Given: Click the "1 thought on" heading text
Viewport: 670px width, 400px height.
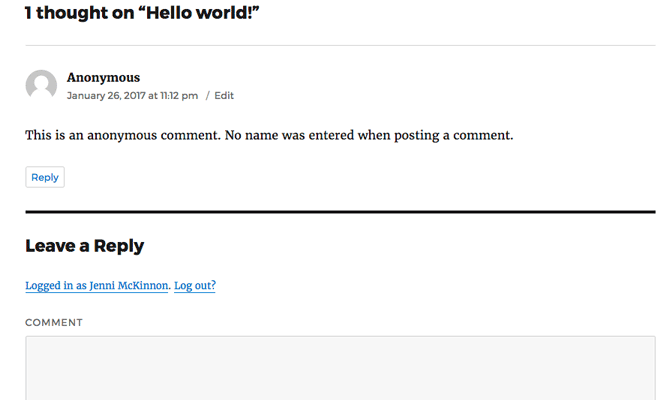Looking at the screenshot, I should tap(73, 13).
